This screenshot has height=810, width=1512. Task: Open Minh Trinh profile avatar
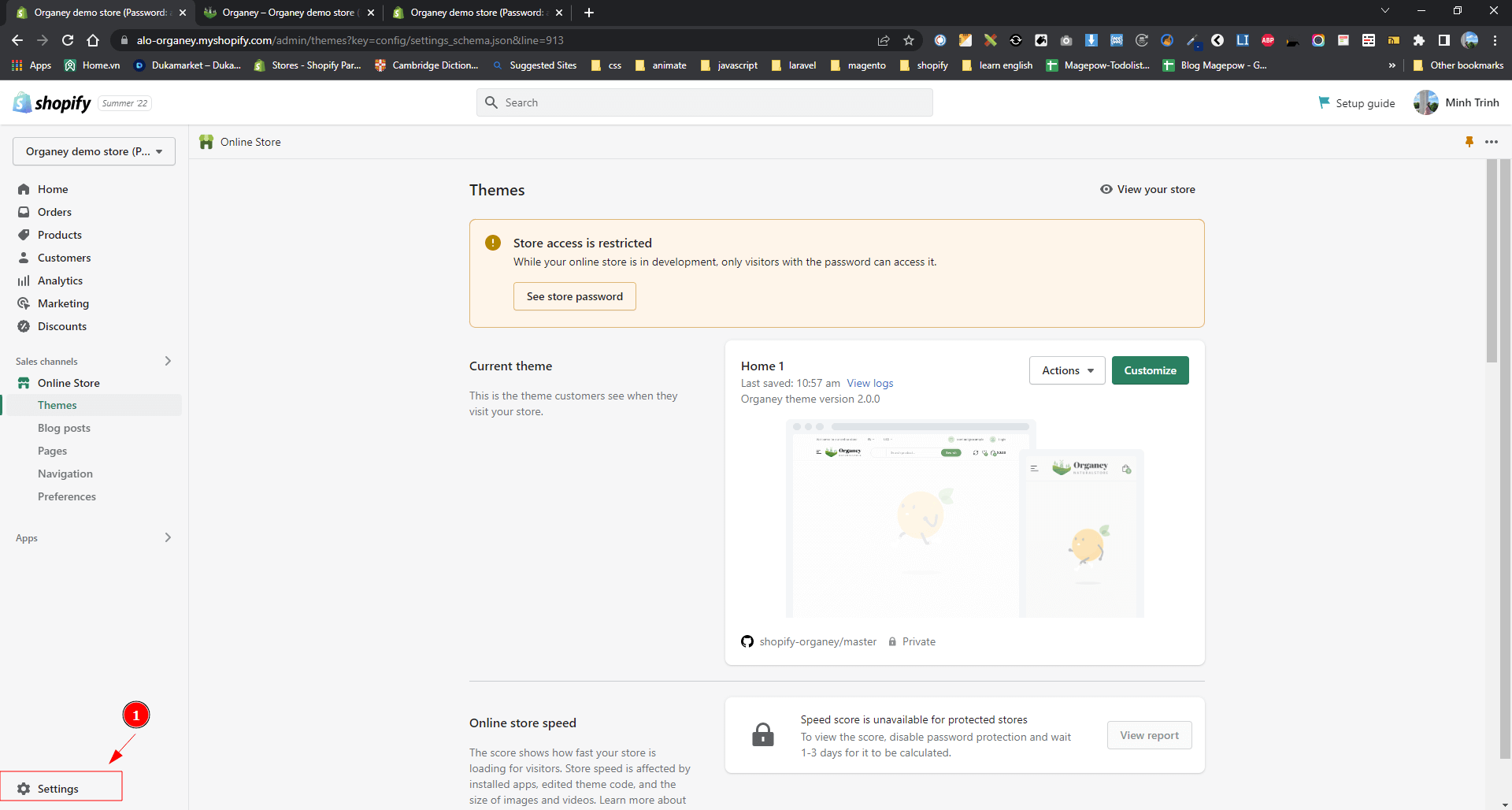point(1425,102)
